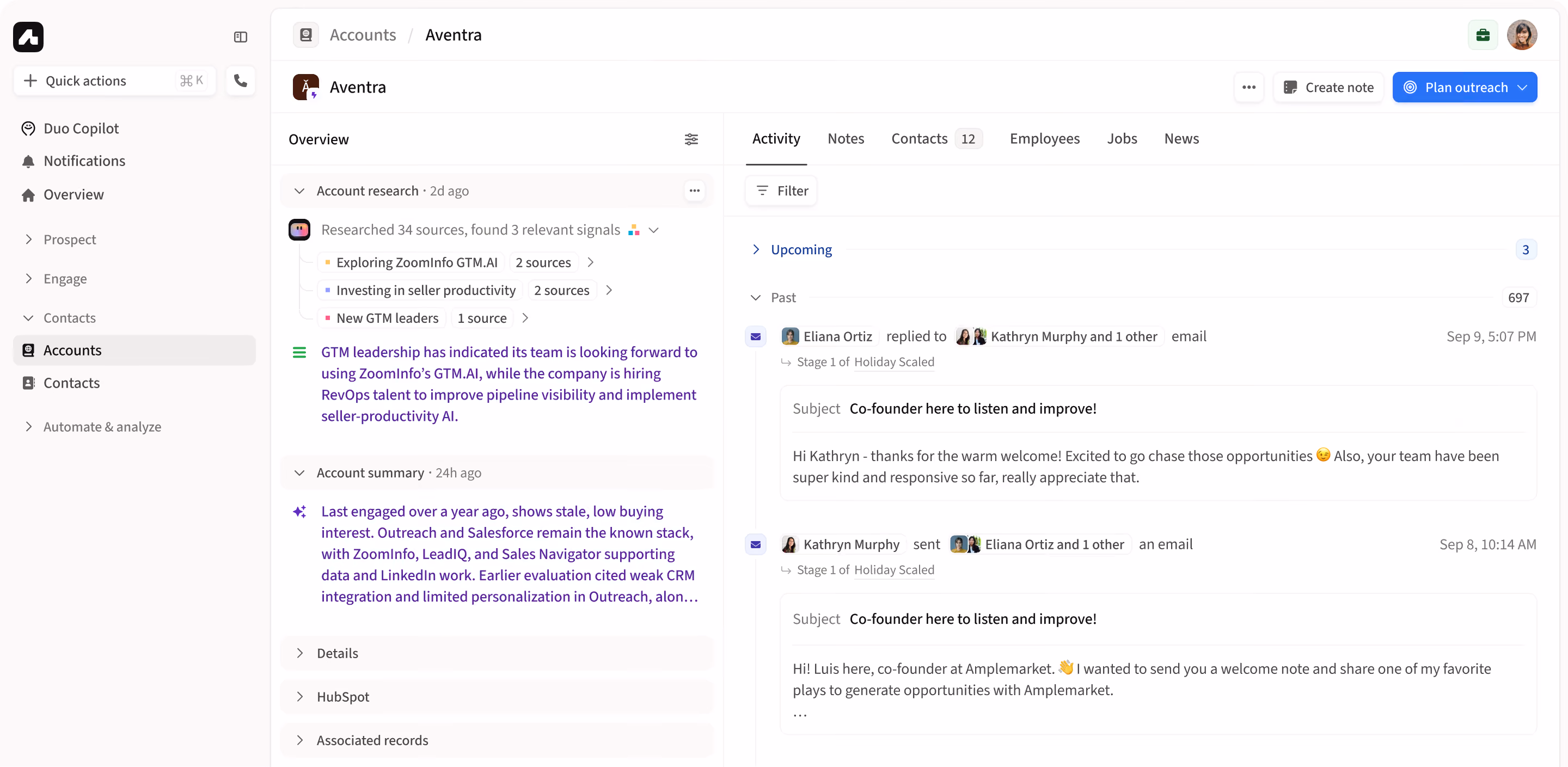
Task: Click the Aventra account logo
Action: [x=305, y=87]
